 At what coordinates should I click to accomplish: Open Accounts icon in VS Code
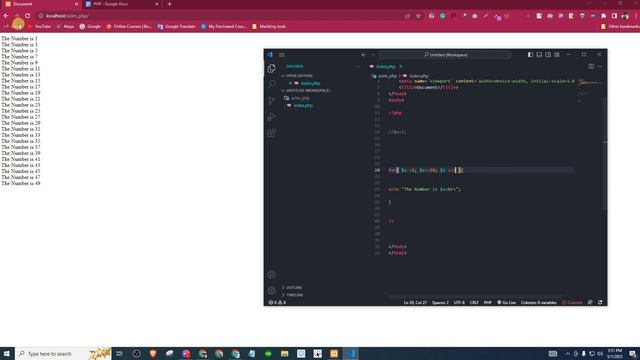coord(271,275)
